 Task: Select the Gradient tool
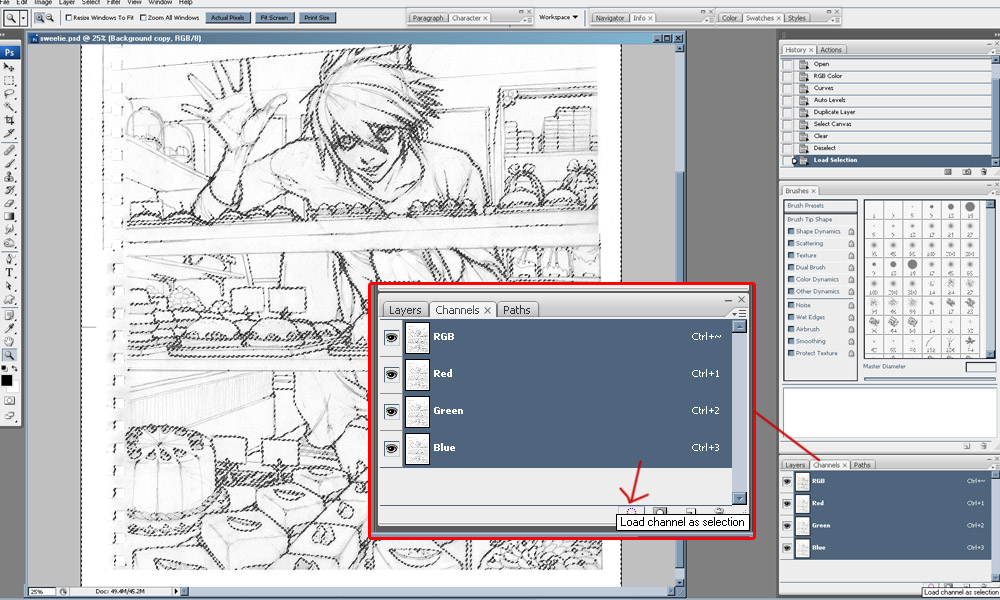[9, 217]
